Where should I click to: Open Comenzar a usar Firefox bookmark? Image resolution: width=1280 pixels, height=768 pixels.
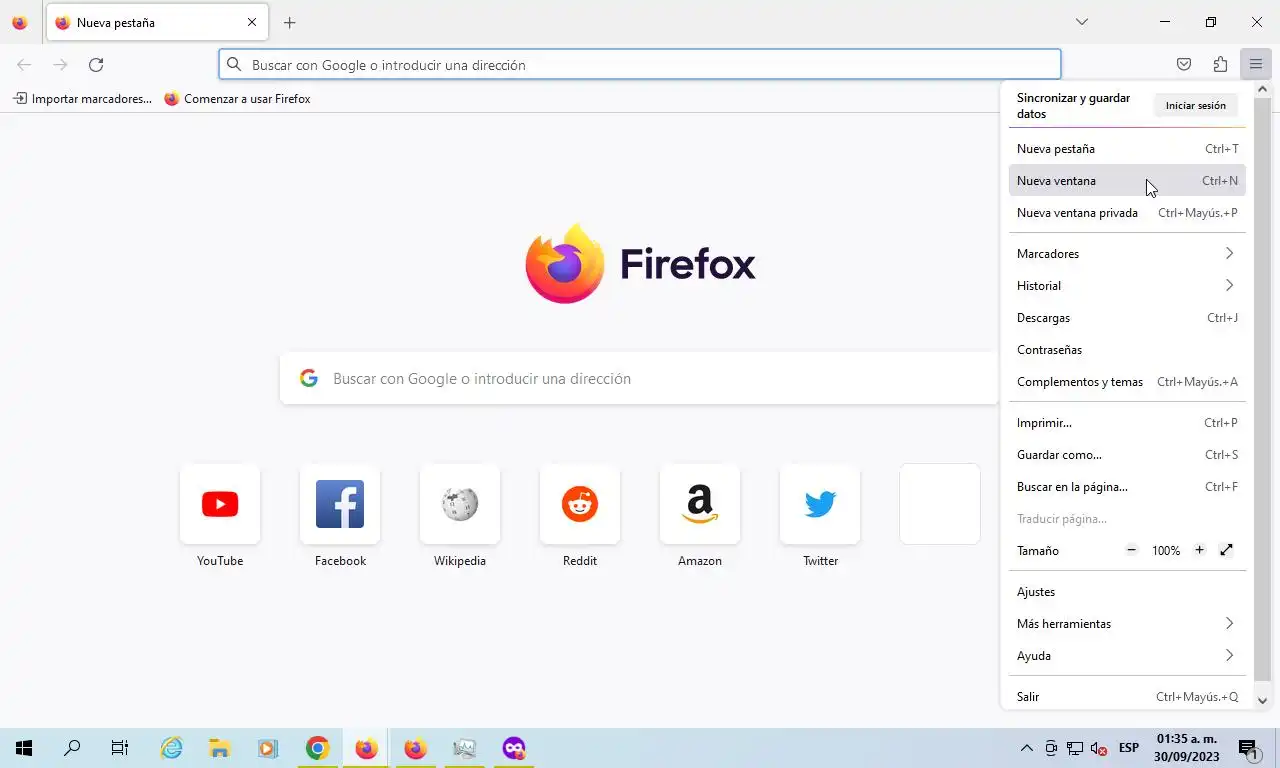(238, 99)
